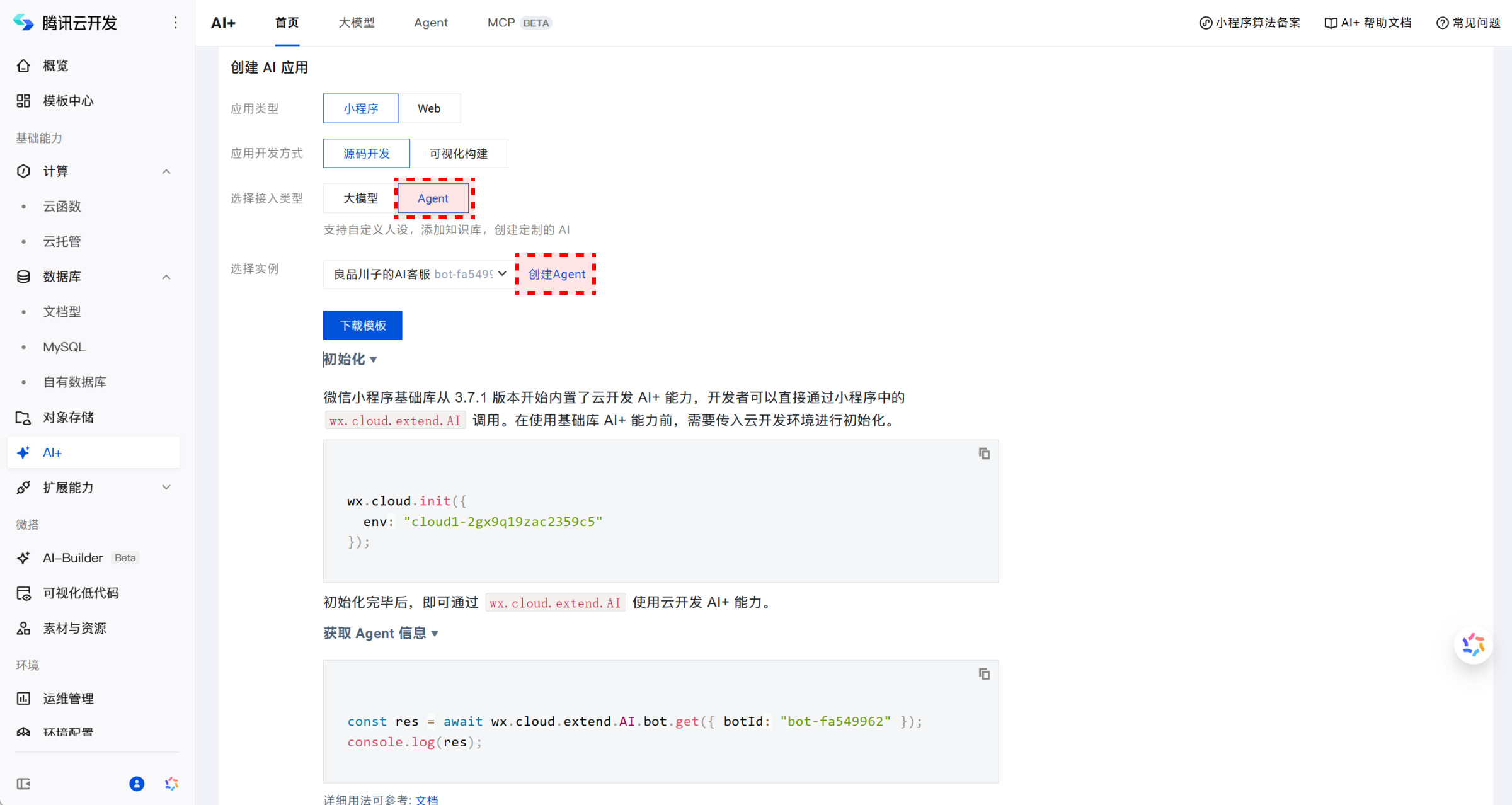
Task: Collapse the 计算 sidebar section
Action: point(166,171)
